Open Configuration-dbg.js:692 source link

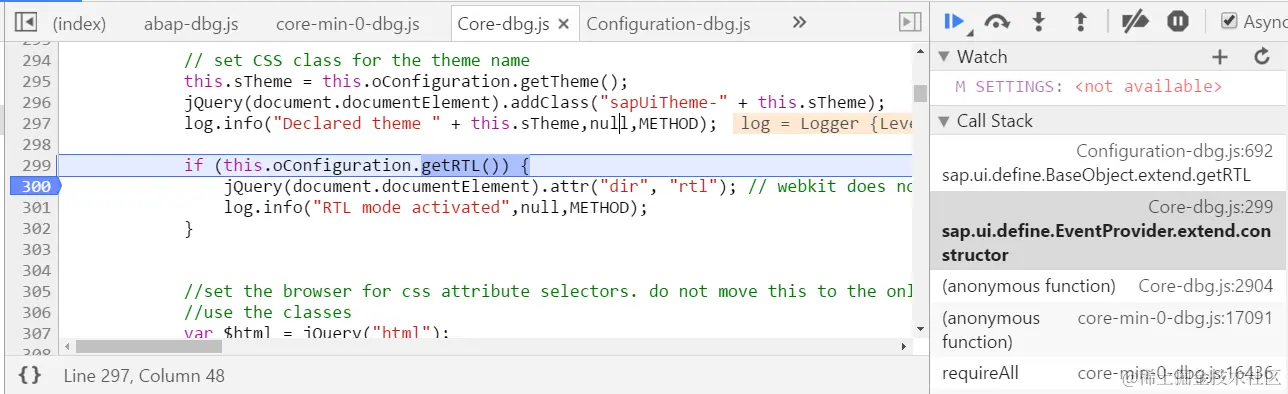(1175, 151)
